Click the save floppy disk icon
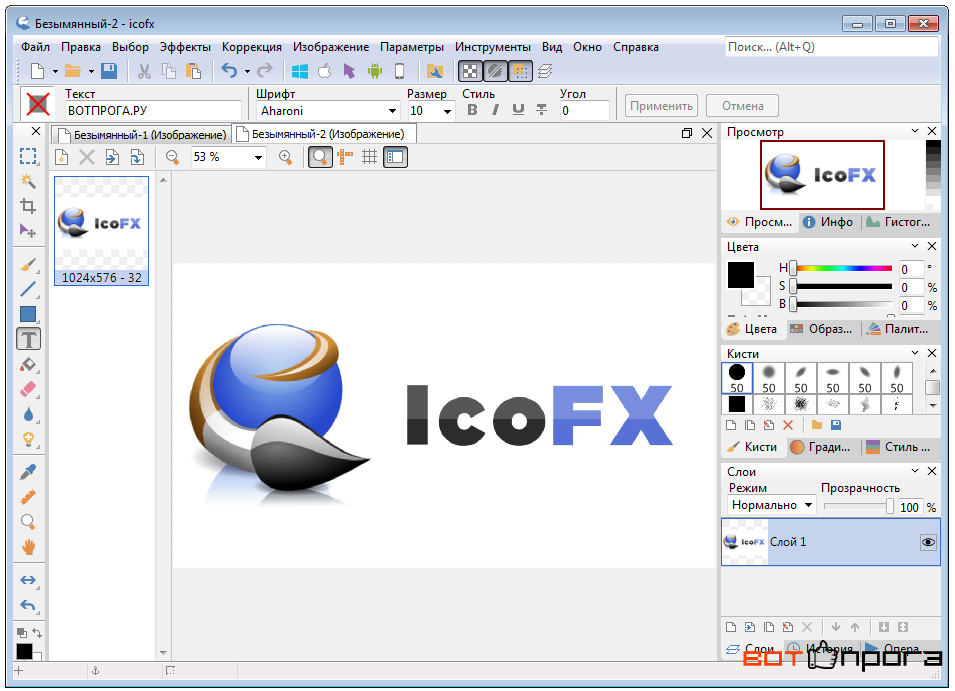955x691 pixels. coord(109,71)
